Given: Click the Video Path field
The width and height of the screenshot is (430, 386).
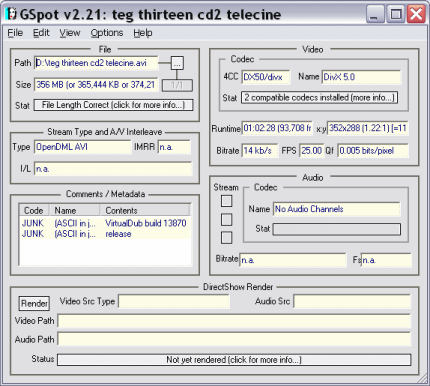Looking at the screenshot, I should coord(234,321).
